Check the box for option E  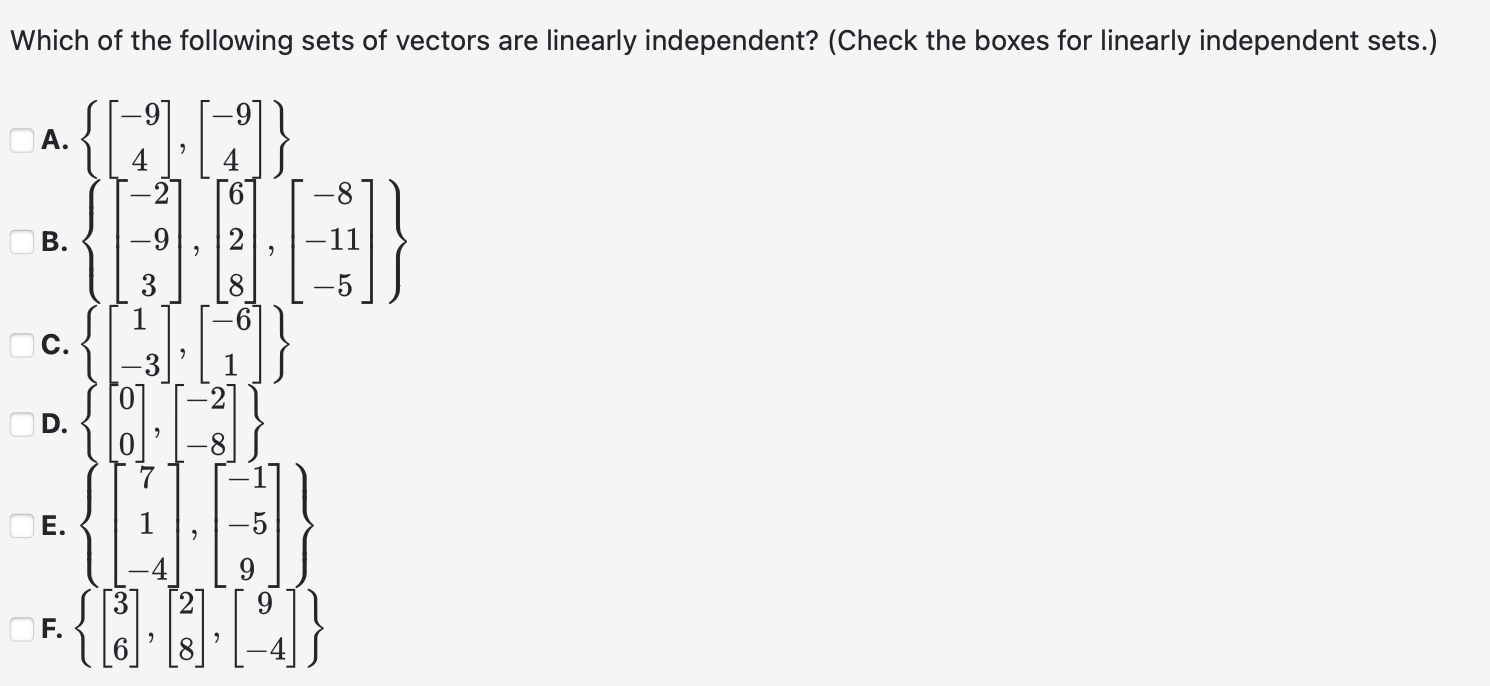tap(20, 523)
